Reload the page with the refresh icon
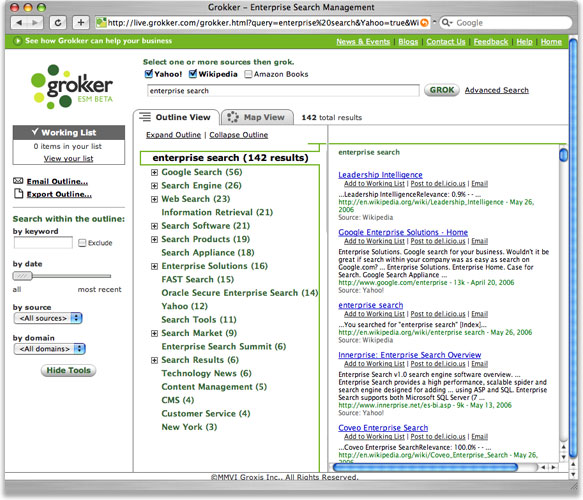 [x=58, y=23]
